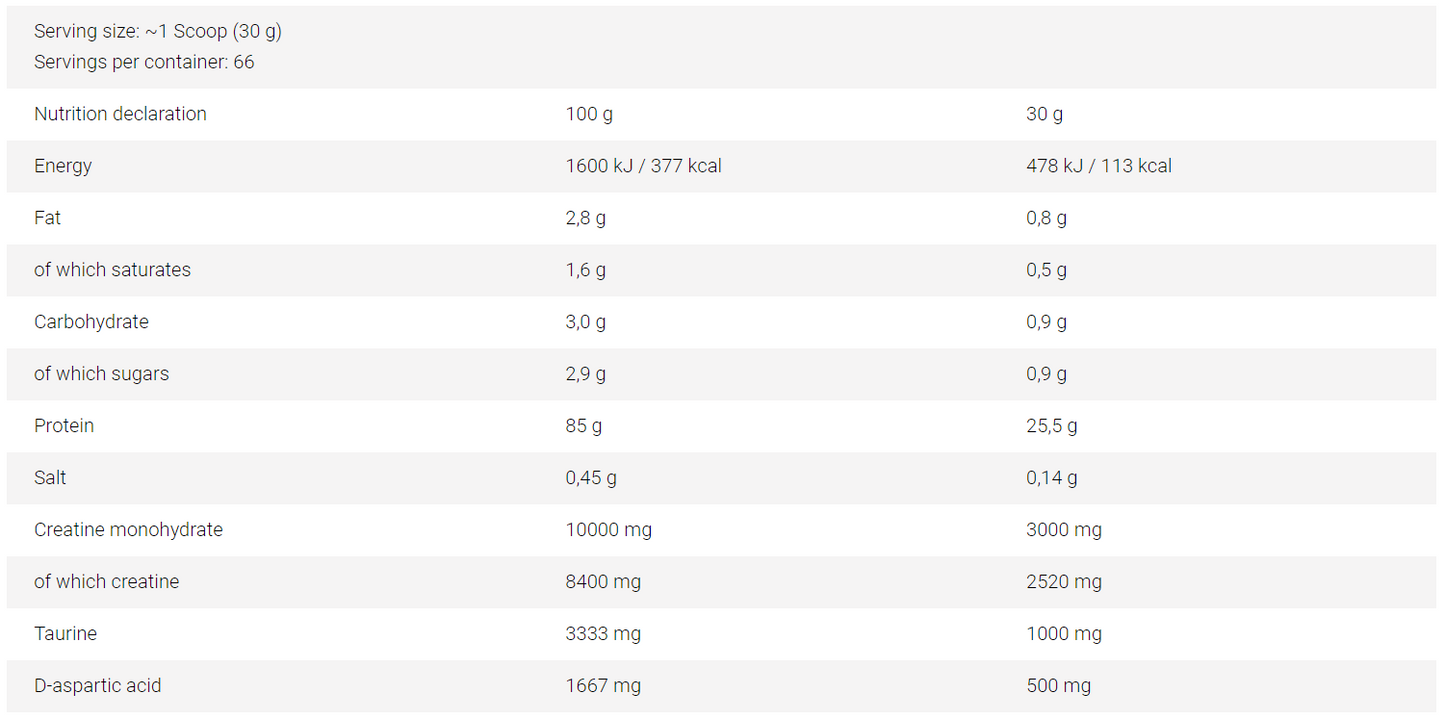Select the 'Taurine' row label
Screen dimensions: 1445x719
(65, 634)
